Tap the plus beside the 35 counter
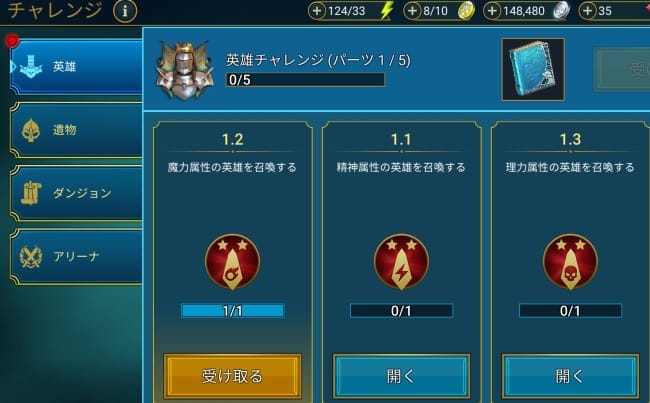The image size is (650, 403). tap(587, 11)
